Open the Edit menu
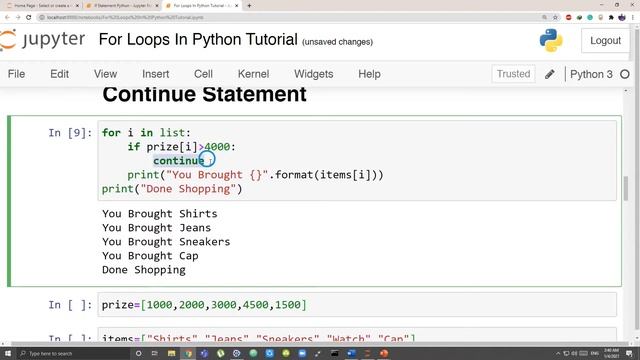Viewport: 640px width, 360px height. [x=59, y=74]
